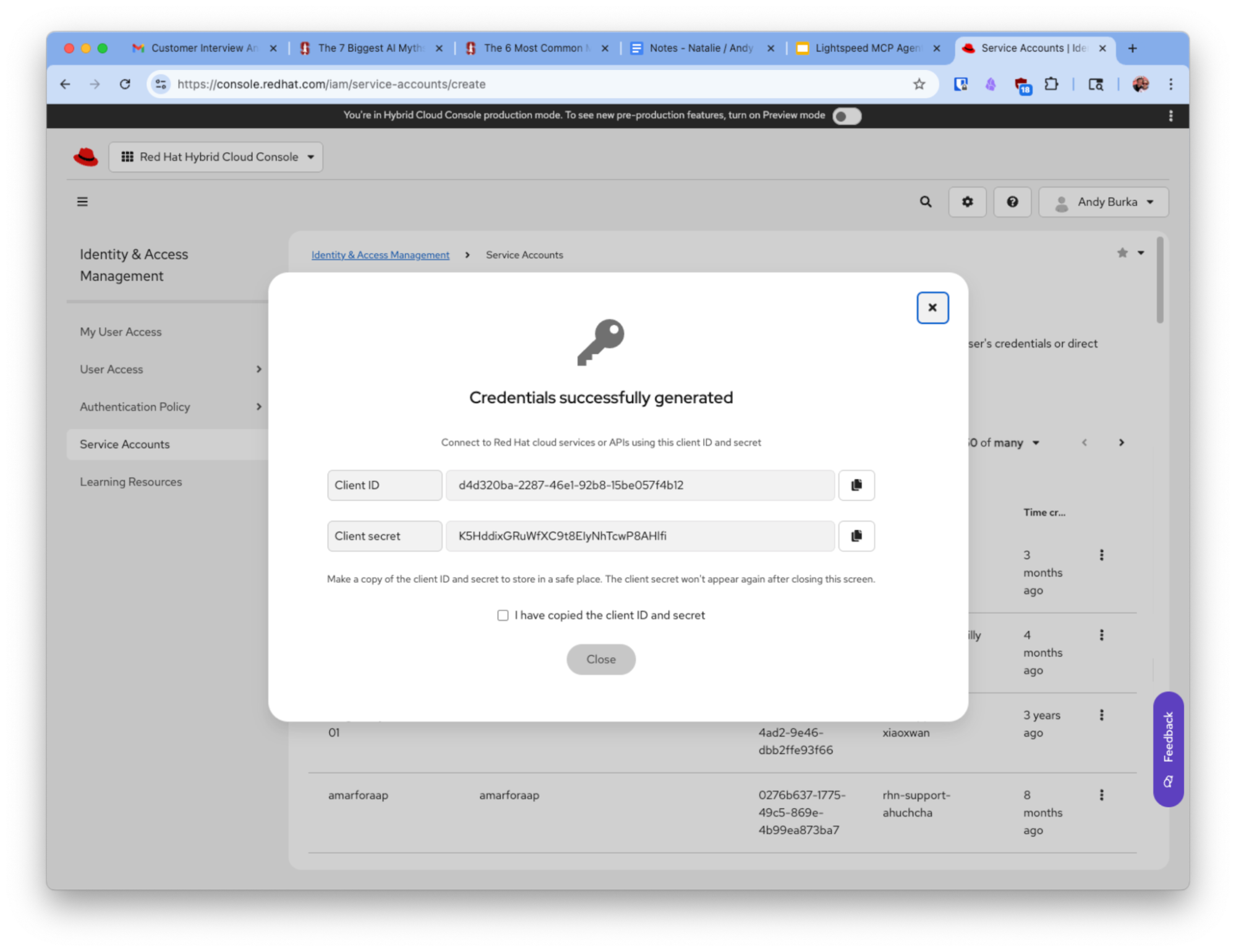Click the search magnifier icon in header
This screenshot has height=952, width=1236.
click(925, 202)
